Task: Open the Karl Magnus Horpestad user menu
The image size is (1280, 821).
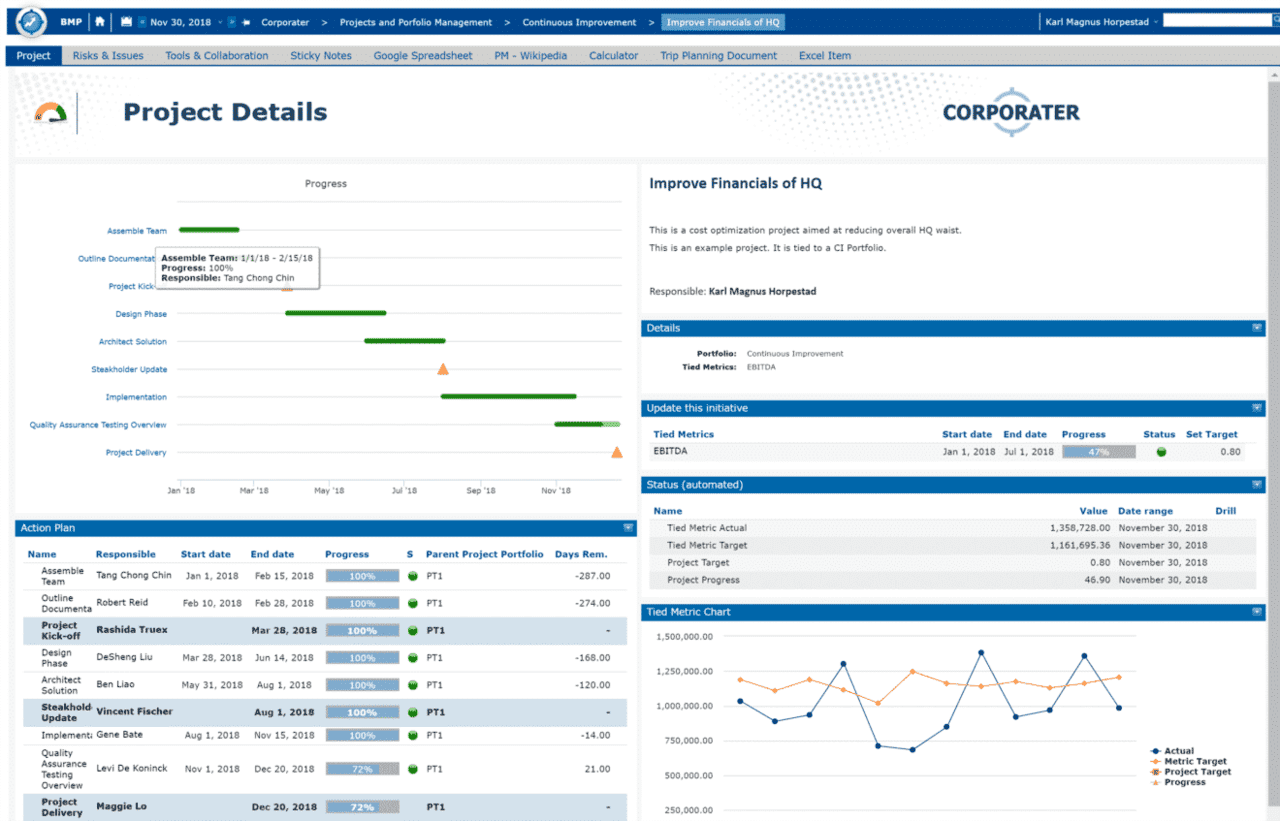Action: point(1101,22)
